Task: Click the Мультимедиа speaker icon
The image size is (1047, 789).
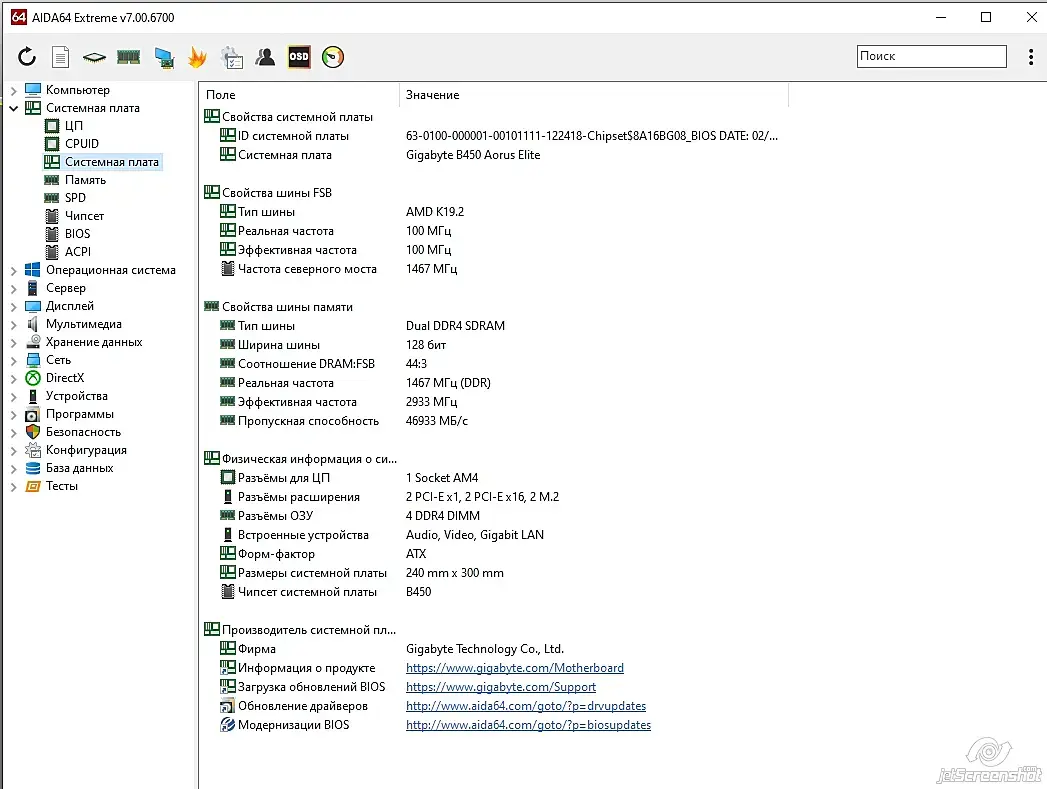Action: 33,324
